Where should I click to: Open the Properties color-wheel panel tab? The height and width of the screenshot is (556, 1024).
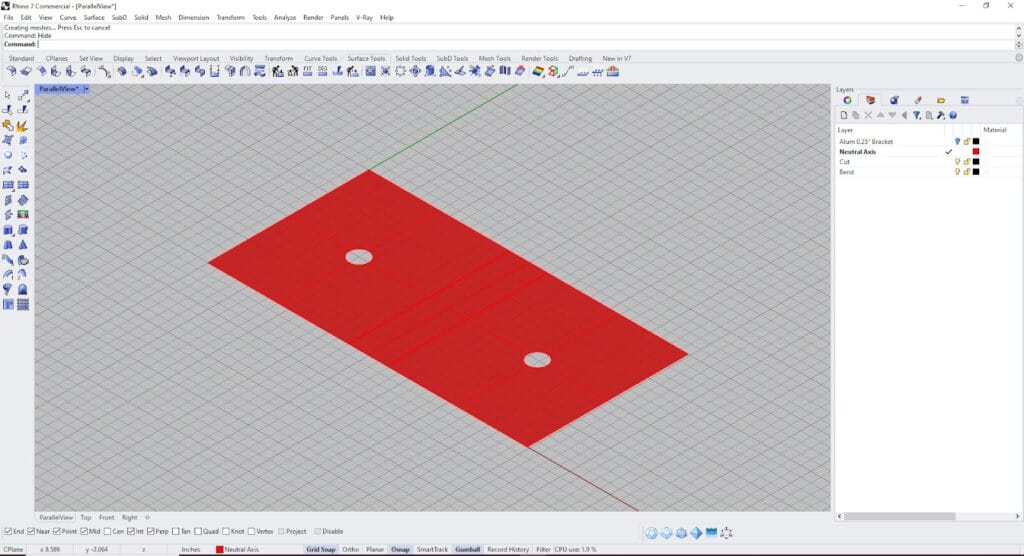click(847, 100)
